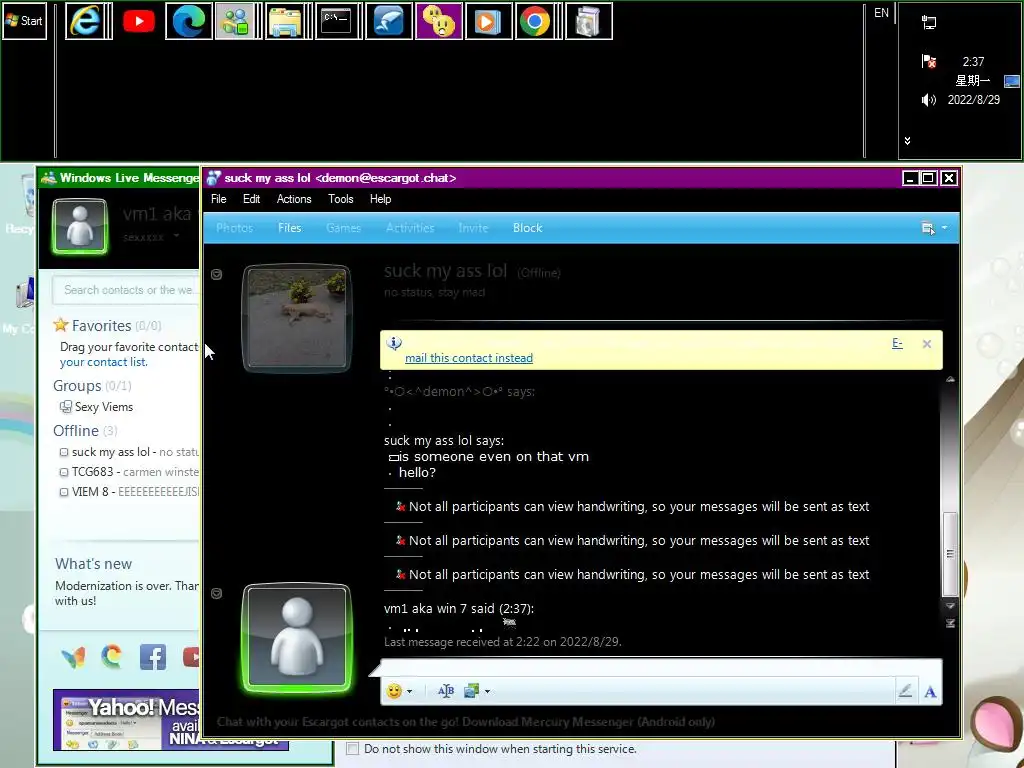Viewport: 1024px width, 768px height.
Task: Open the File menu in chat window
Action: 218,199
